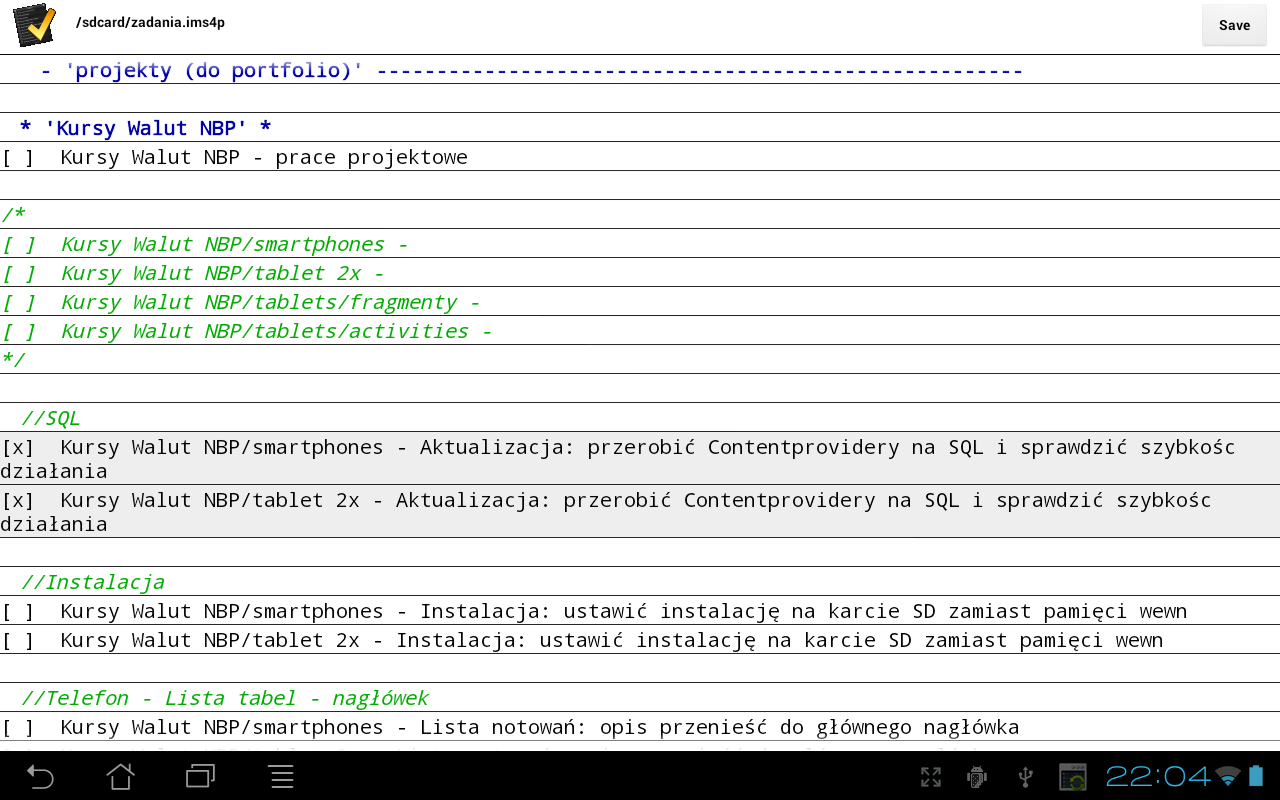Tap text 'opis przenieść do głównego nagłówka'
1280x800 pixels.
[x=809, y=728]
